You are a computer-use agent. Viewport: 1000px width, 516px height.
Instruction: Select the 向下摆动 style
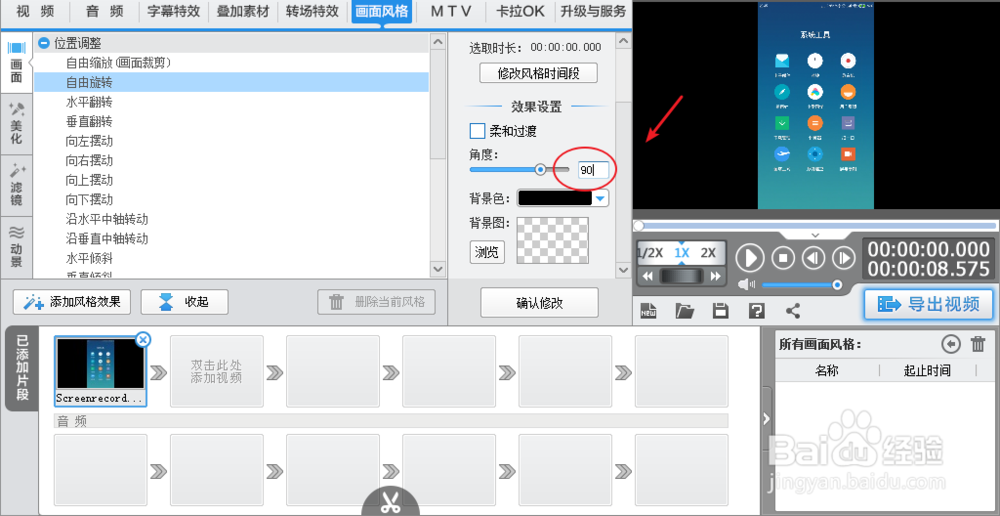click(x=231, y=199)
